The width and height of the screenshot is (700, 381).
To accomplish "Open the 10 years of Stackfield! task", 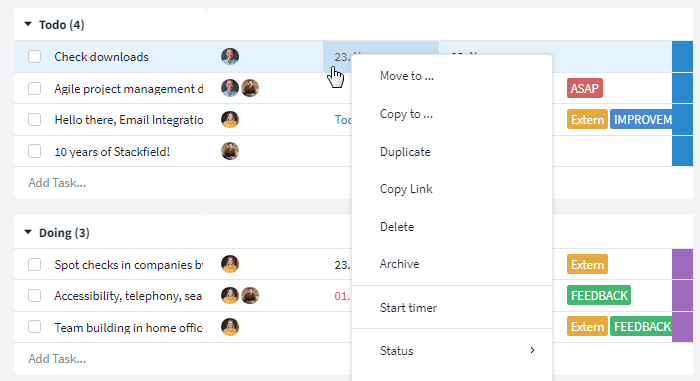I will click(x=112, y=152).
